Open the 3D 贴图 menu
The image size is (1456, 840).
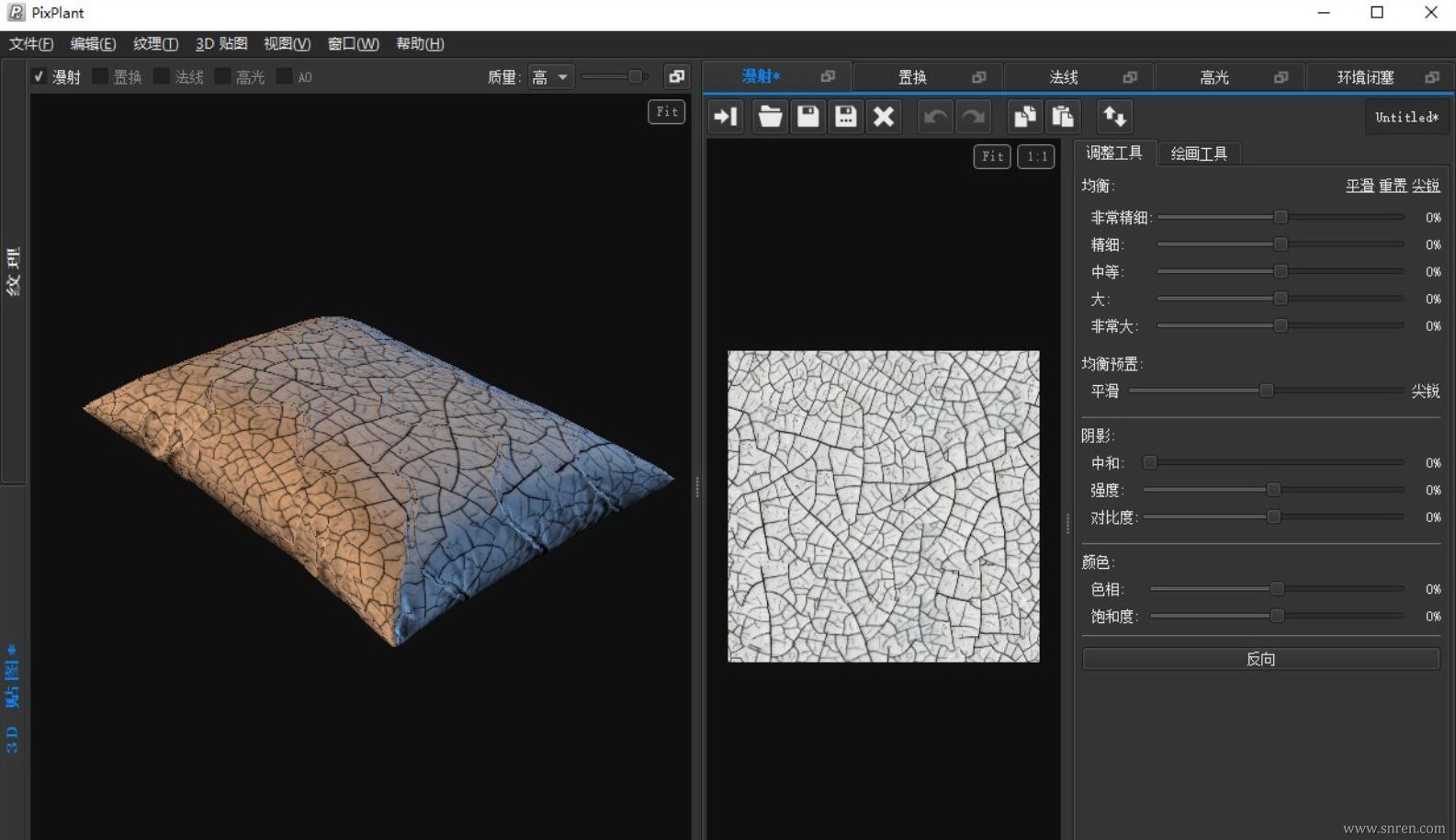click(220, 44)
